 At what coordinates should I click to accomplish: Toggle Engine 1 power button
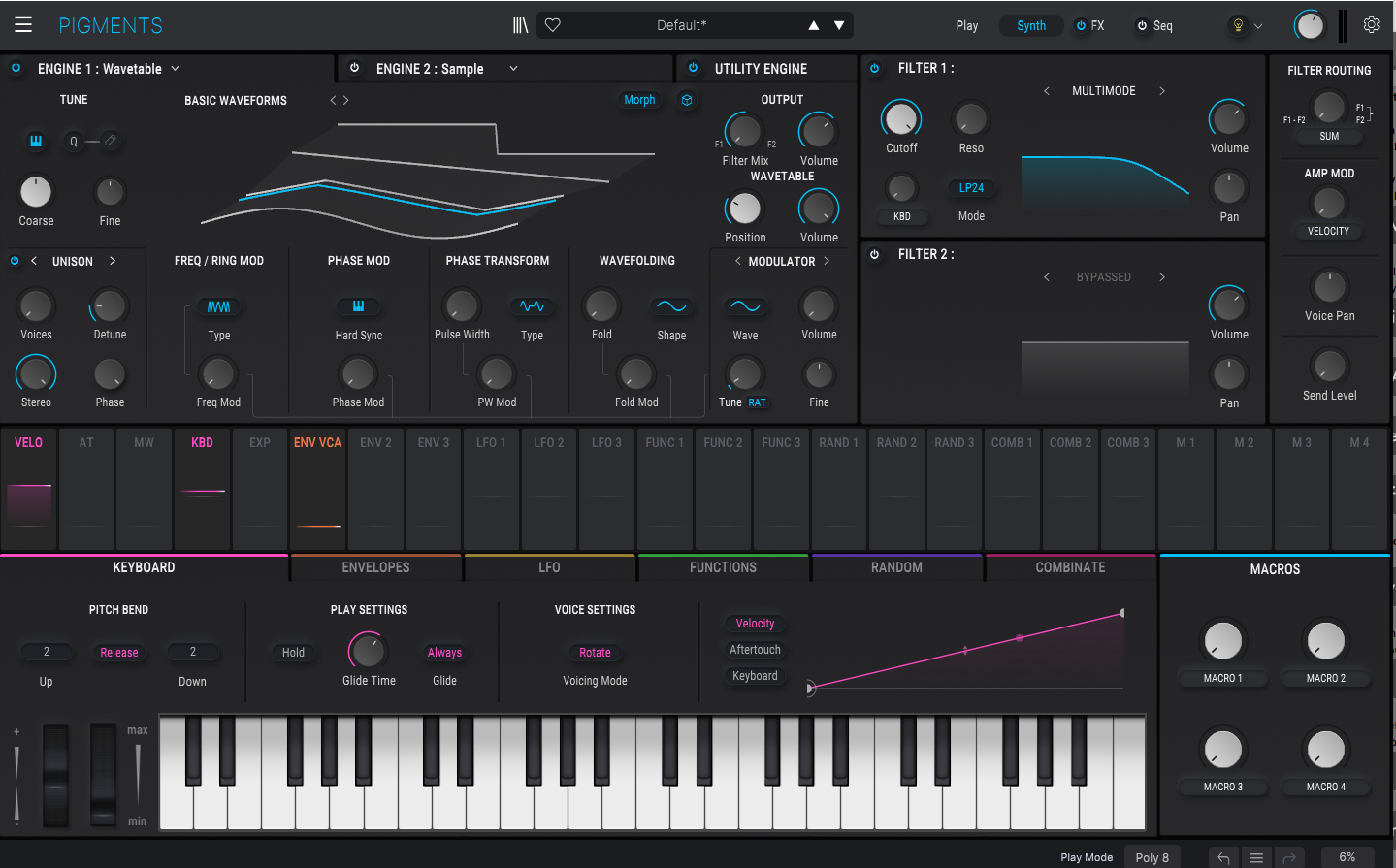tap(16, 68)
